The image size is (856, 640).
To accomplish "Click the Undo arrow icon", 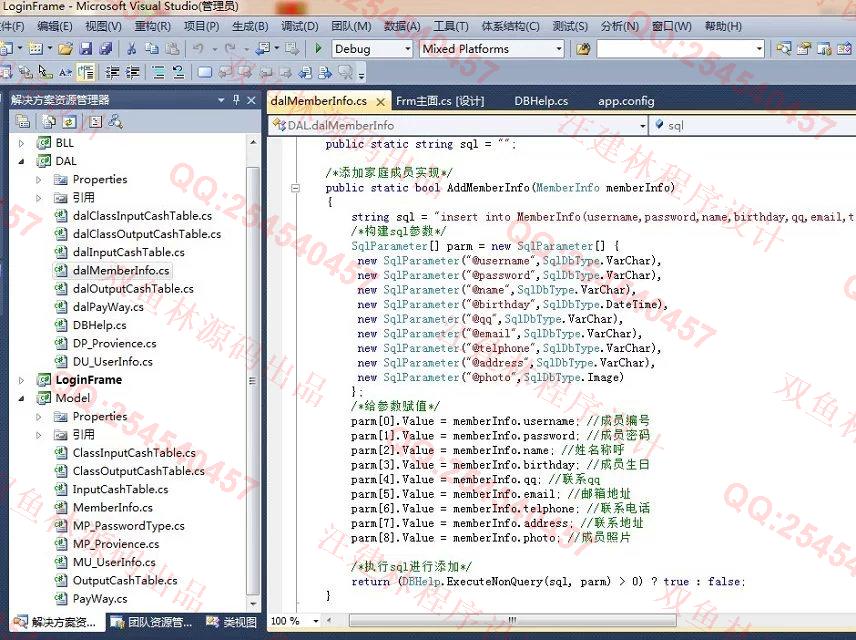I will 198,49.
